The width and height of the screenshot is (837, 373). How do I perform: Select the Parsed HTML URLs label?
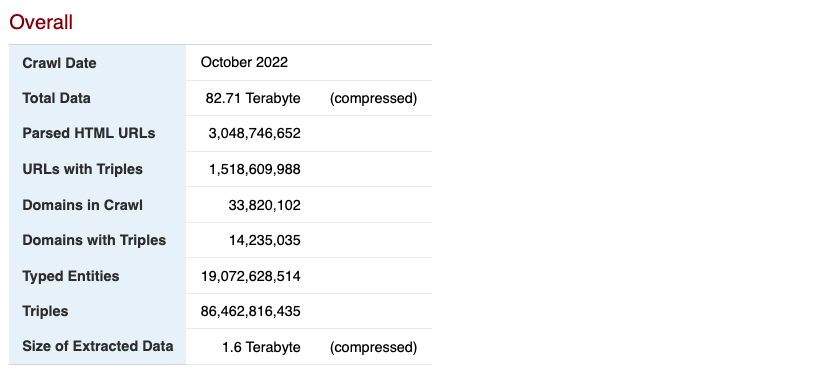click(89, 133)
